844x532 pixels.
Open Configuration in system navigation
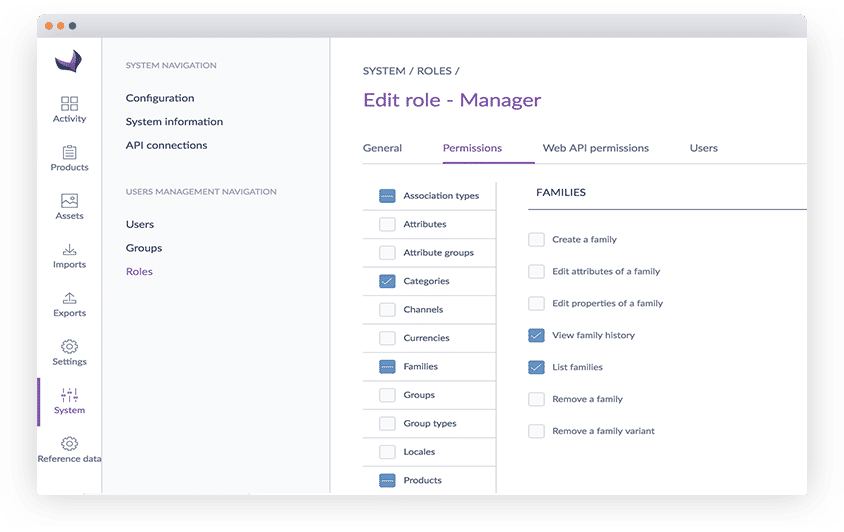coord(160,98)
